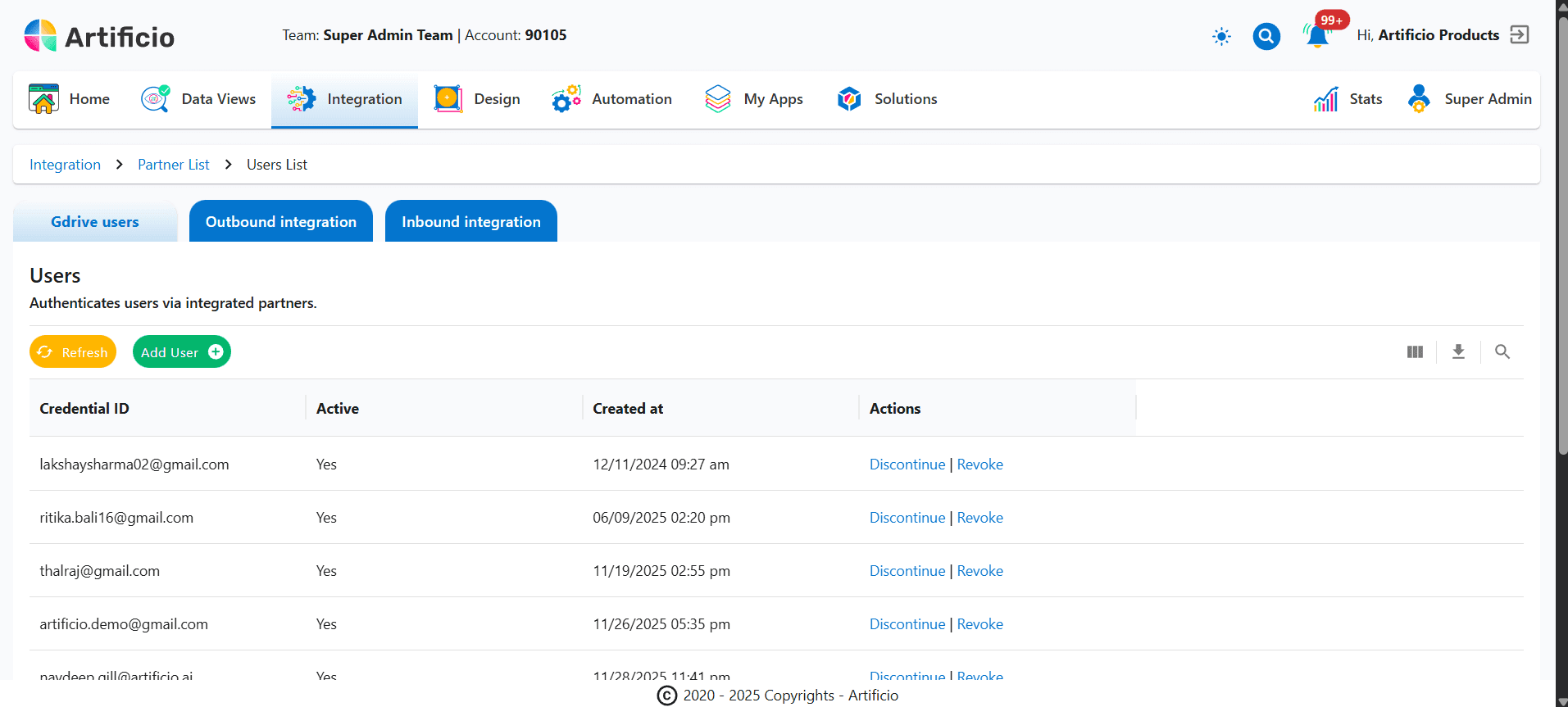Click the Stats label
This screenshot has height=707, width=1568.
1366,99
